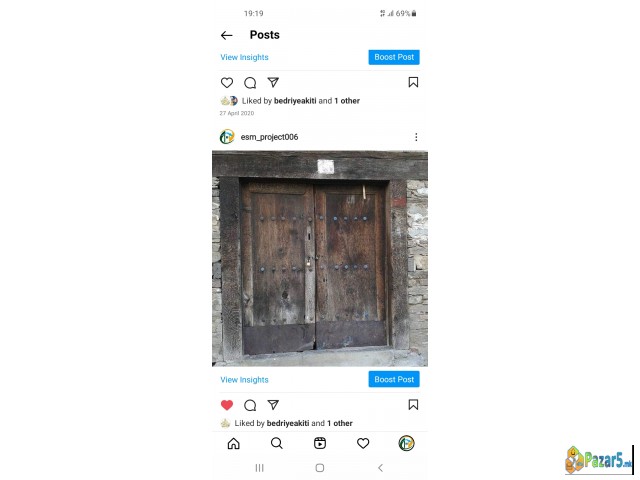Like the top post with heart icon
The image size is (640, 480).
point(227,83)
